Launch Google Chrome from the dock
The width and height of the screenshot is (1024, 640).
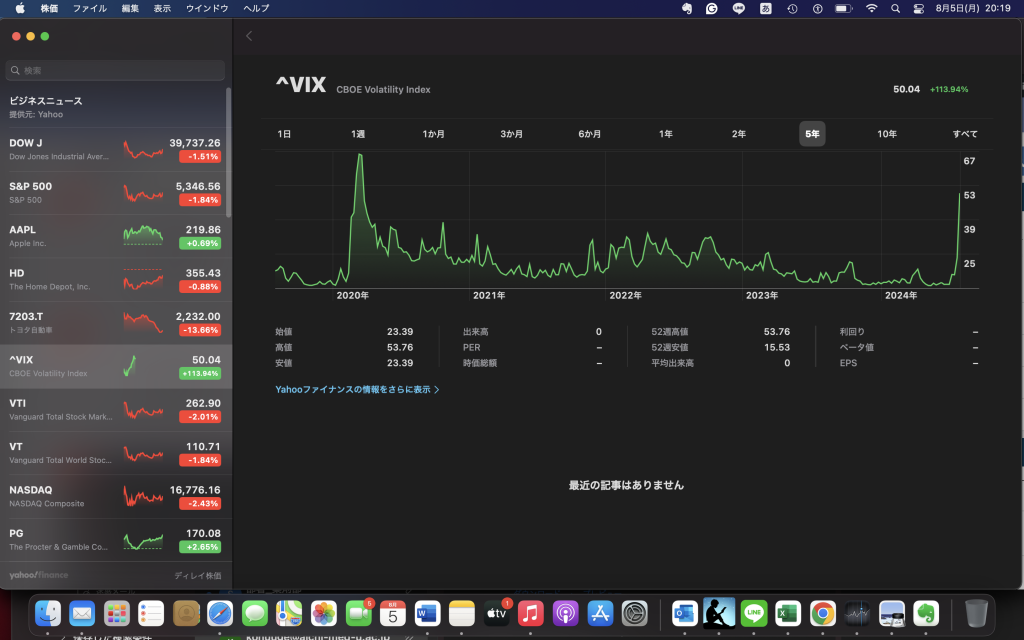822,613
